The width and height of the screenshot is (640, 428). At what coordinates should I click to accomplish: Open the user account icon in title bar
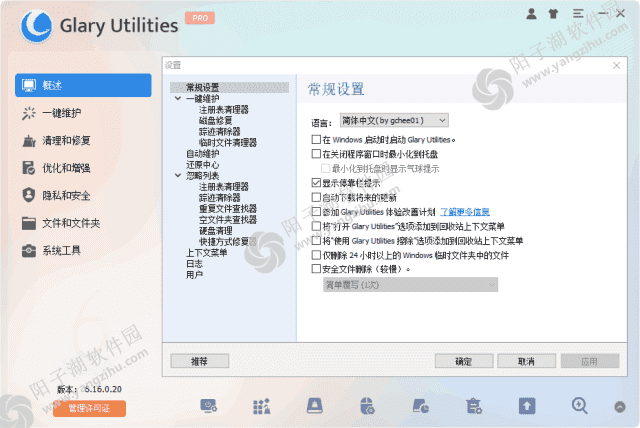[531, 14]
